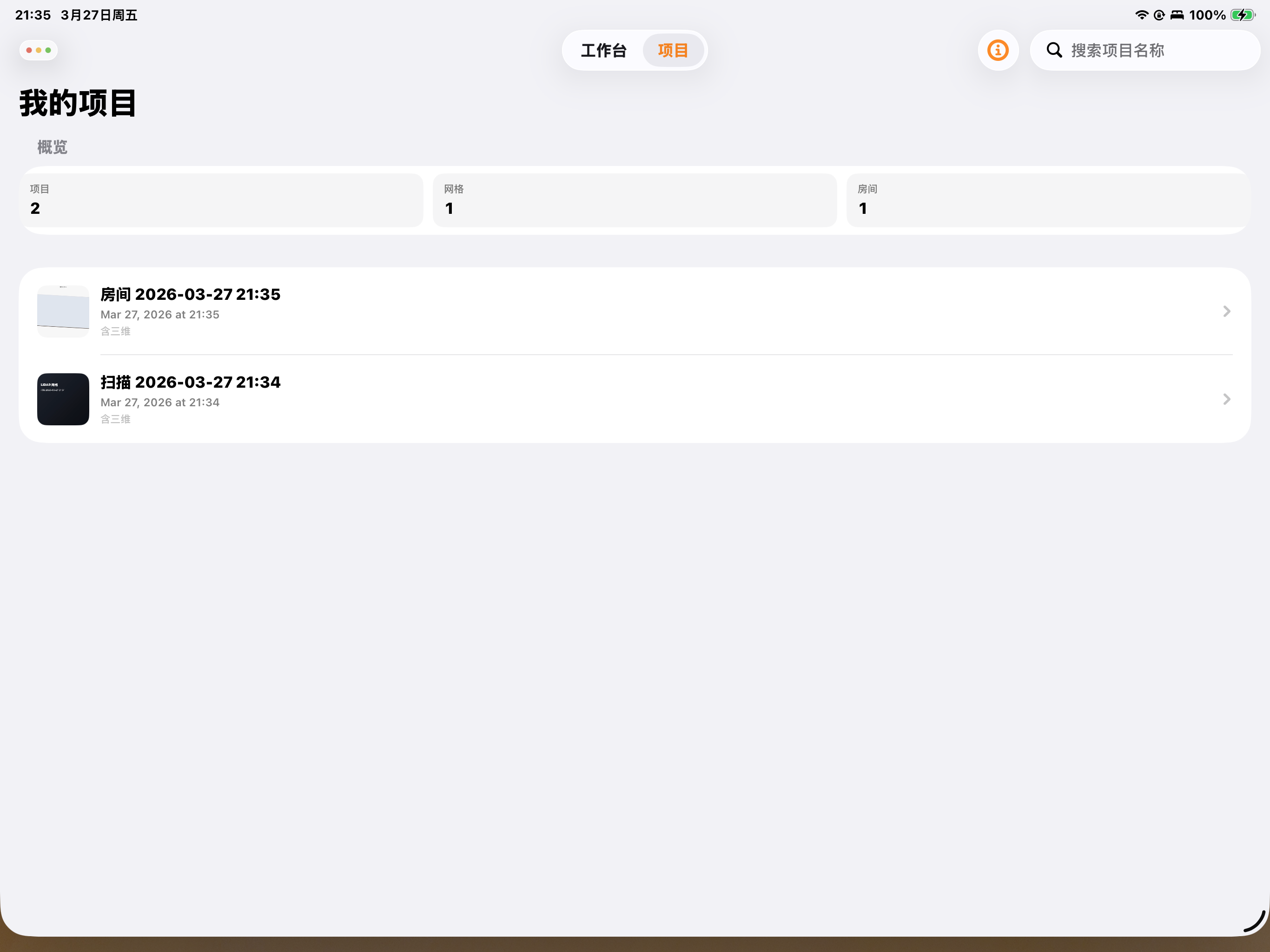Open project 房间 2026-03-27 21:35 title
Viewport: 1270px width, 952px height.
click(191, 295)
